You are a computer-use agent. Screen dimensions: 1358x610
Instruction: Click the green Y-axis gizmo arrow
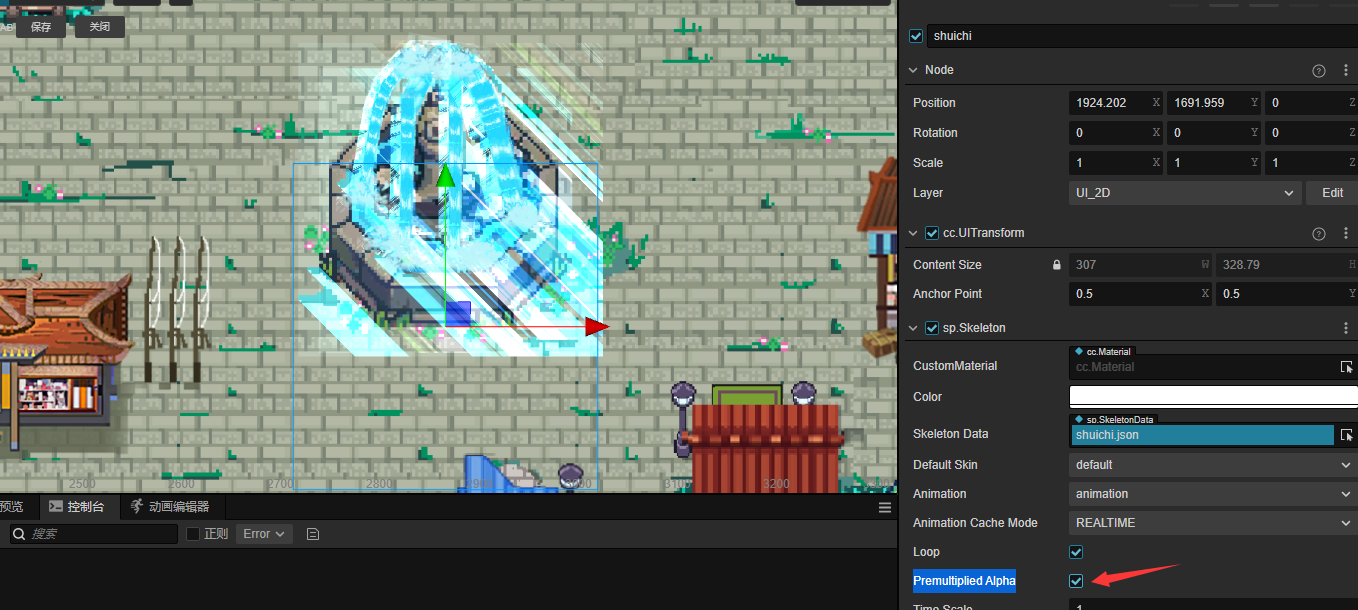point(446,176)
